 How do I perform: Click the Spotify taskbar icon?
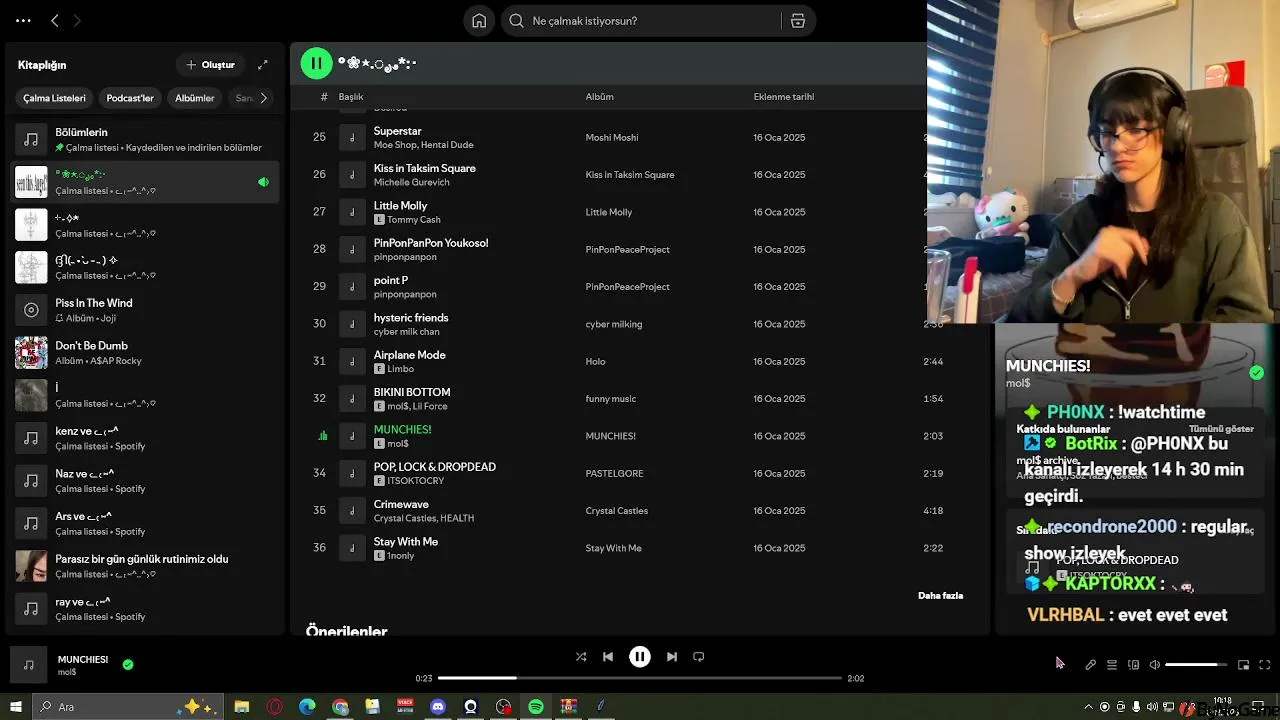click(536, 707)
